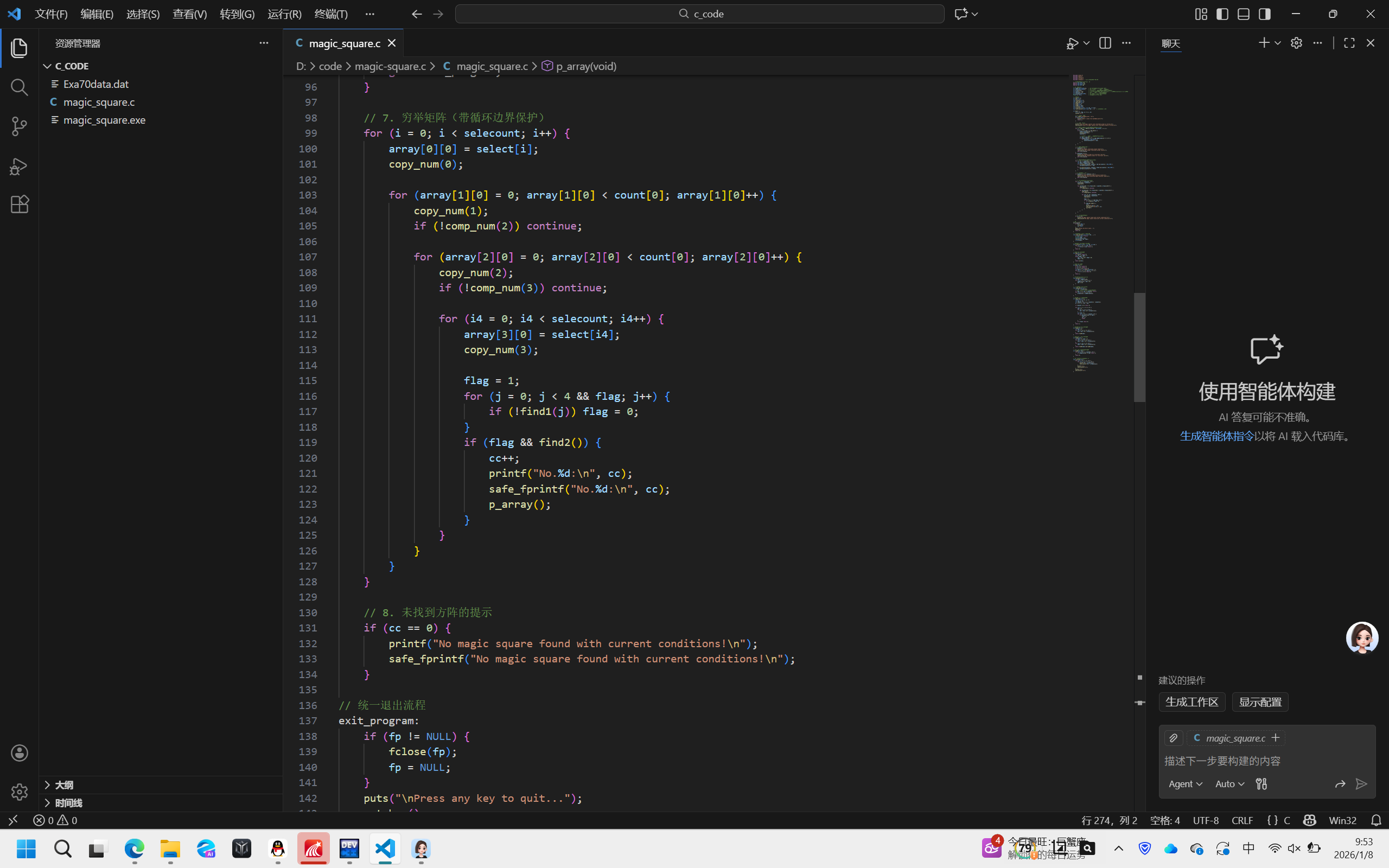Viewport: 1389px width, 868px height.
Task: Click the 生成智能体指令 link
Action: click(x=1217, y=436)
